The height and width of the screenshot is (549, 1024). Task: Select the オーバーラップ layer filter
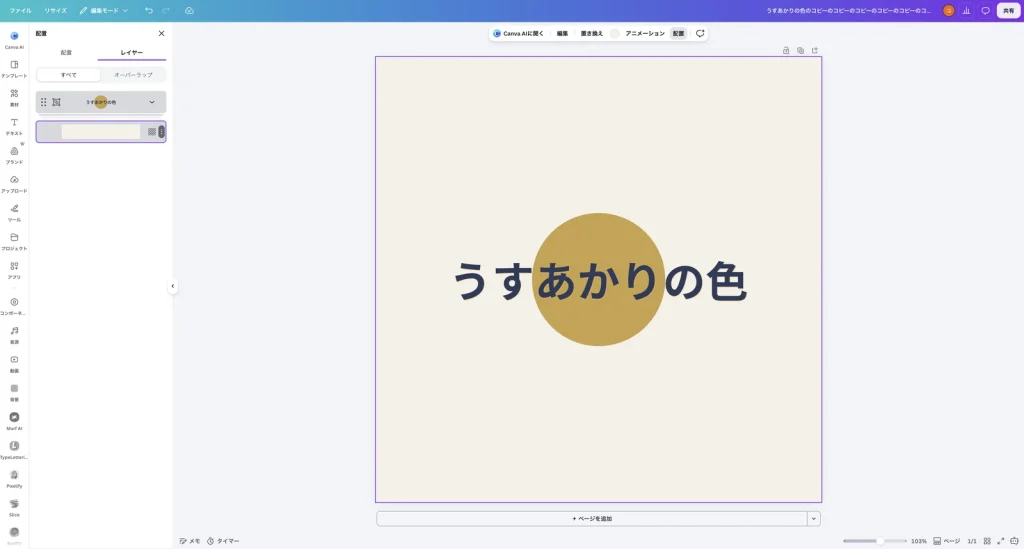point(133,74)
